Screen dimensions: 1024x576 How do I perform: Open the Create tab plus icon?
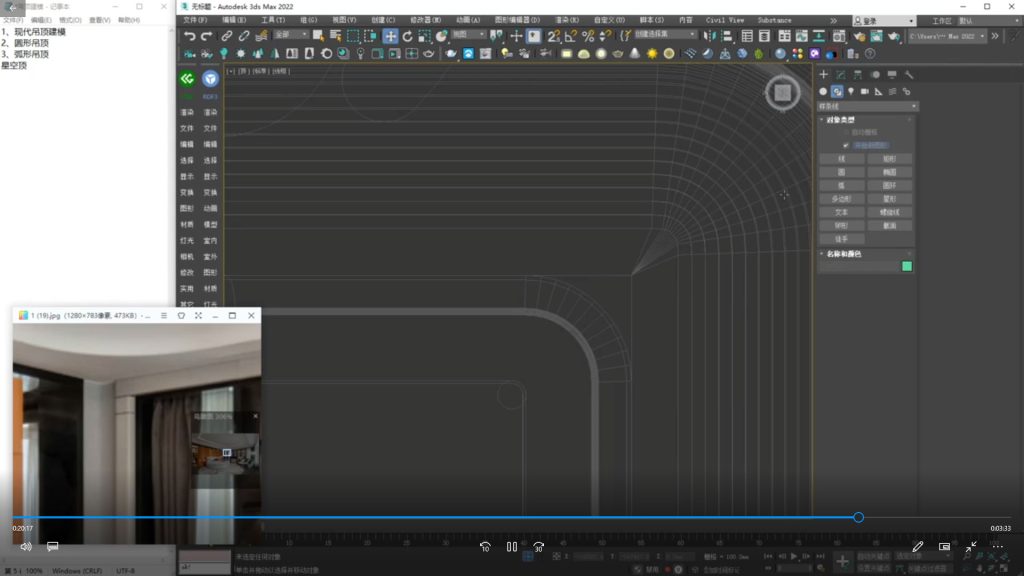coord(823,74)
